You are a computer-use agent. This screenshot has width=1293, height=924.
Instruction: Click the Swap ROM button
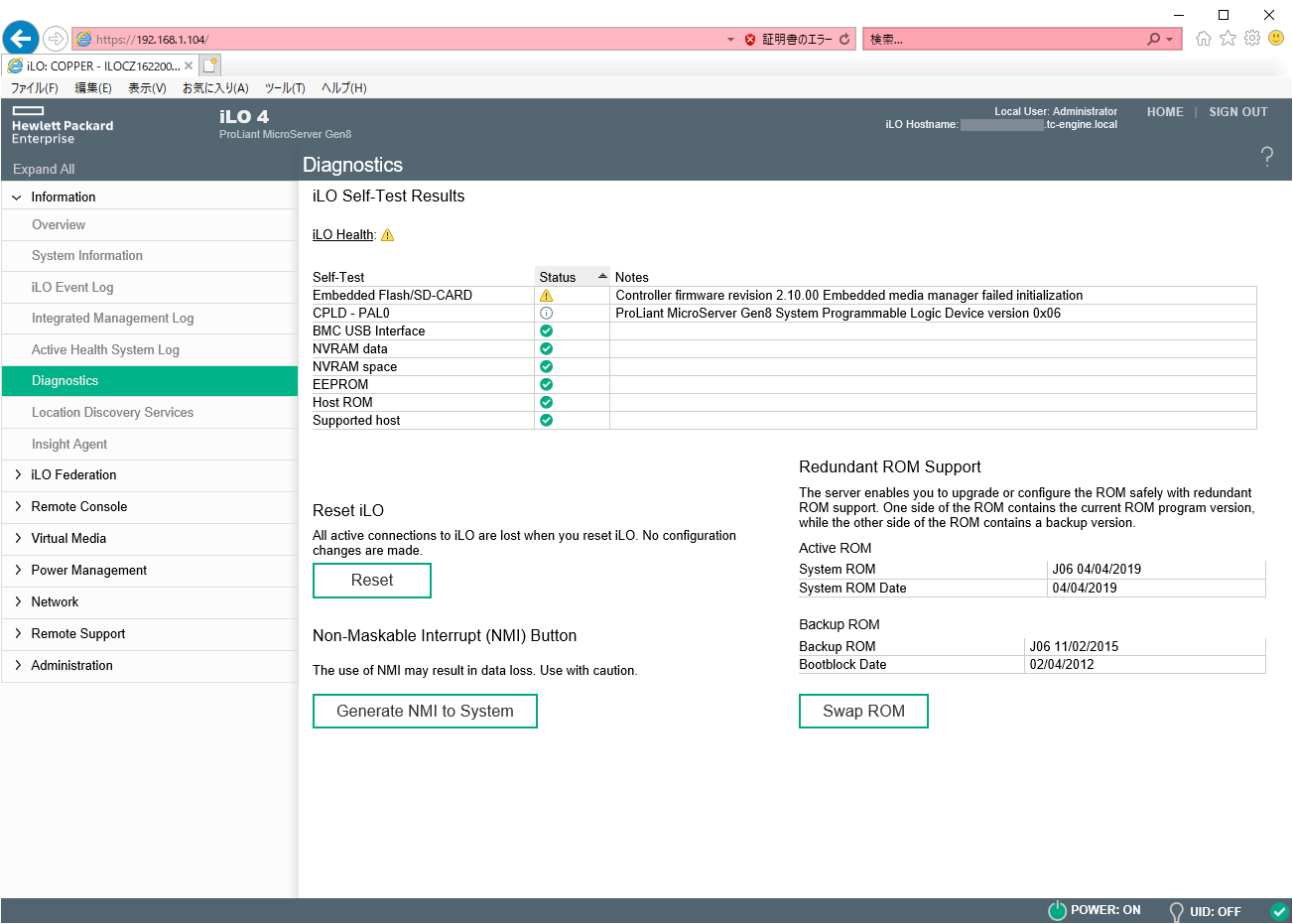pos(863,712)
